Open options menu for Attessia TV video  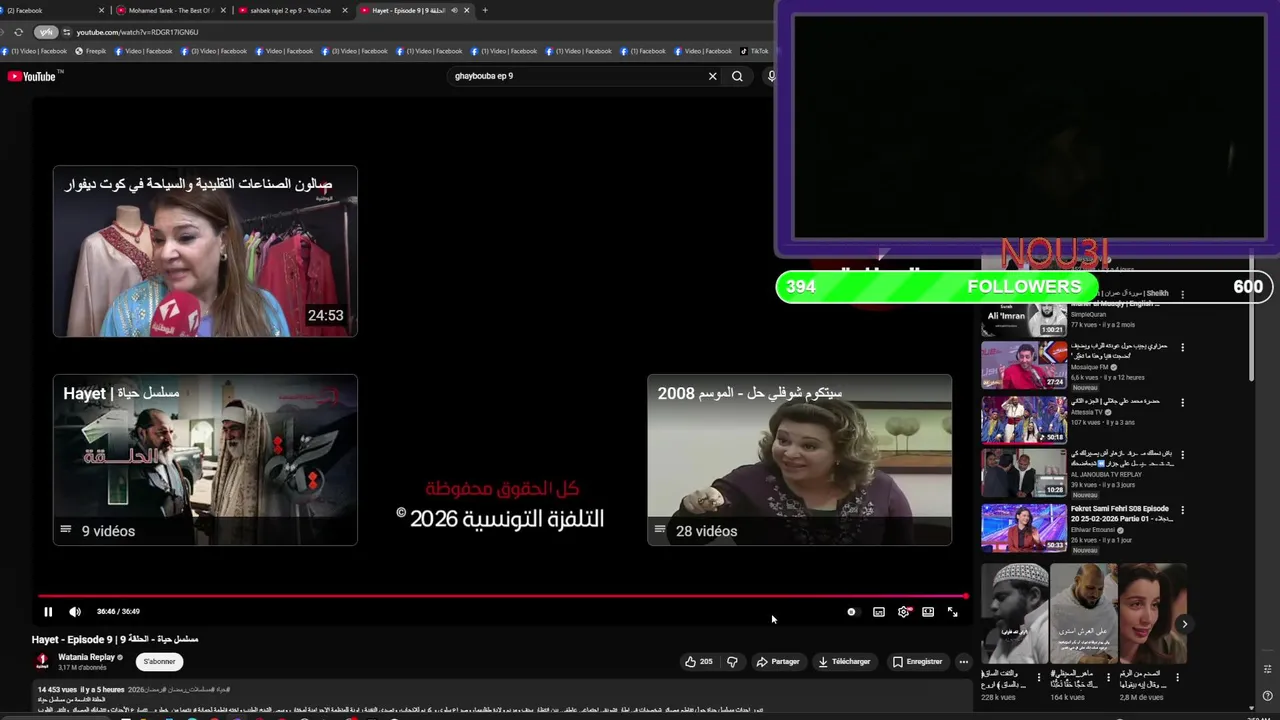pyautogui.click(x=1182, y=403)
